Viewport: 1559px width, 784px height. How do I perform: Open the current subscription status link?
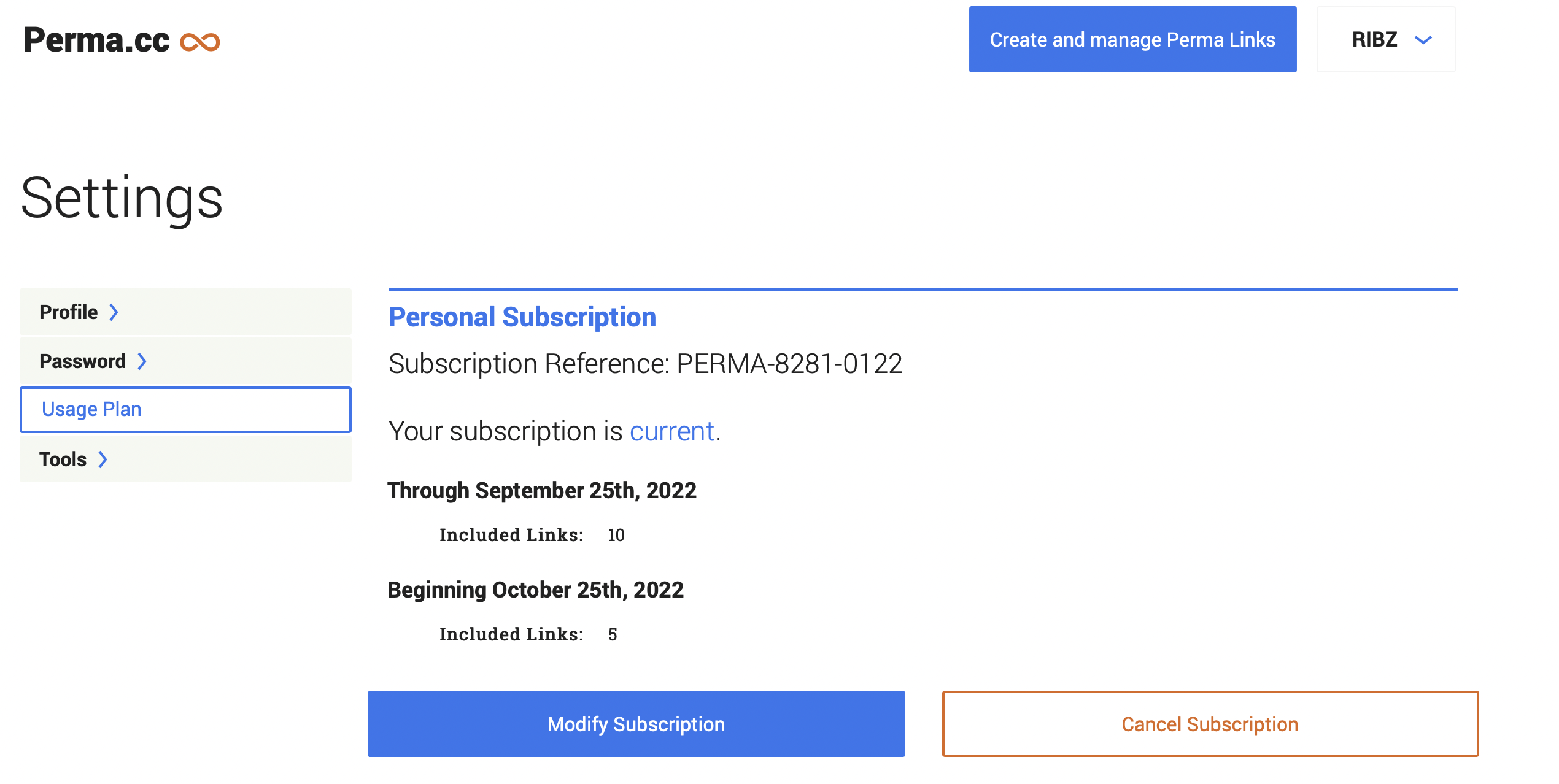click(672, 431)
